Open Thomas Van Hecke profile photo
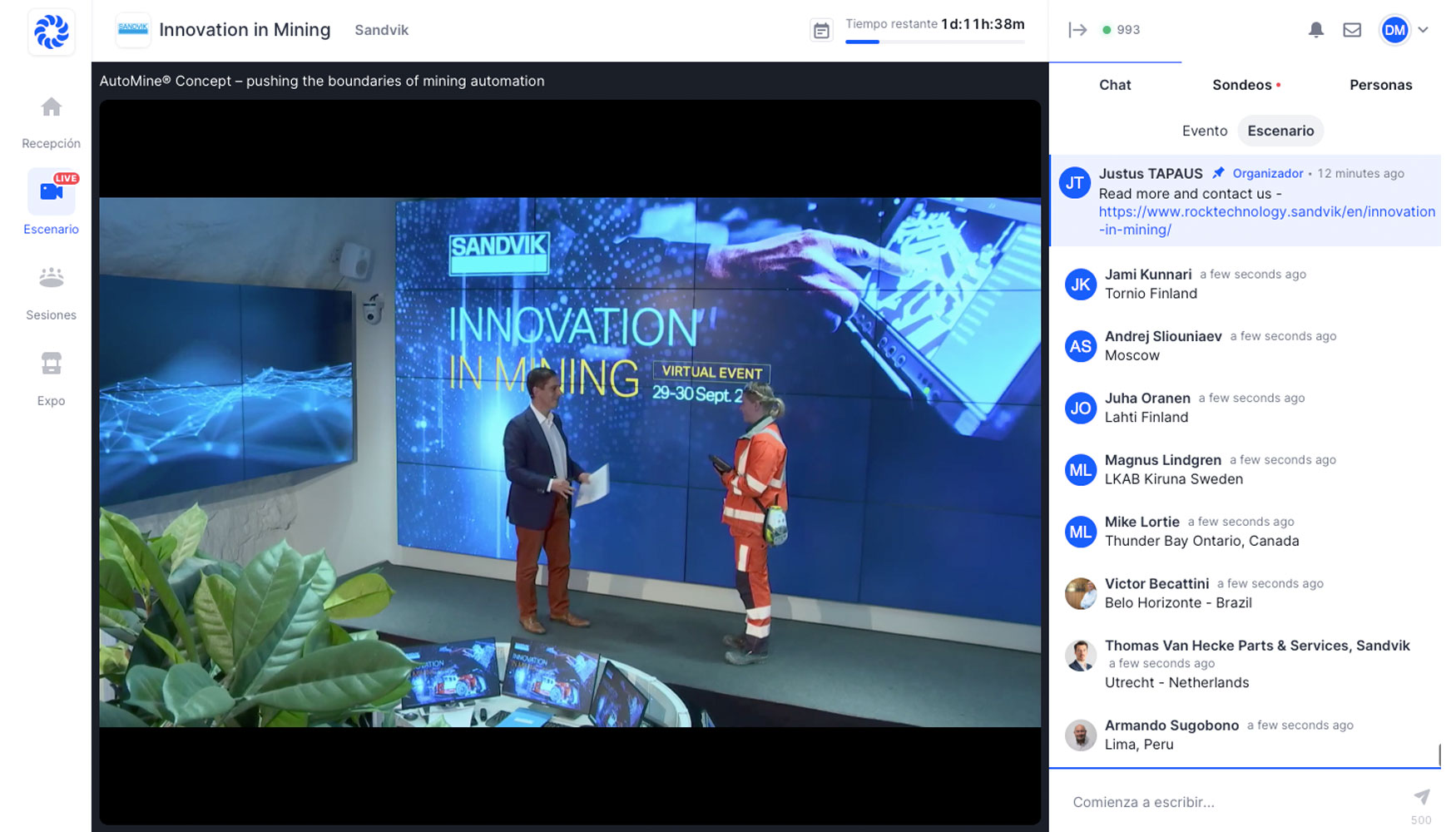This screenshot has width=1456, height=832. [x=1080, y=656]
